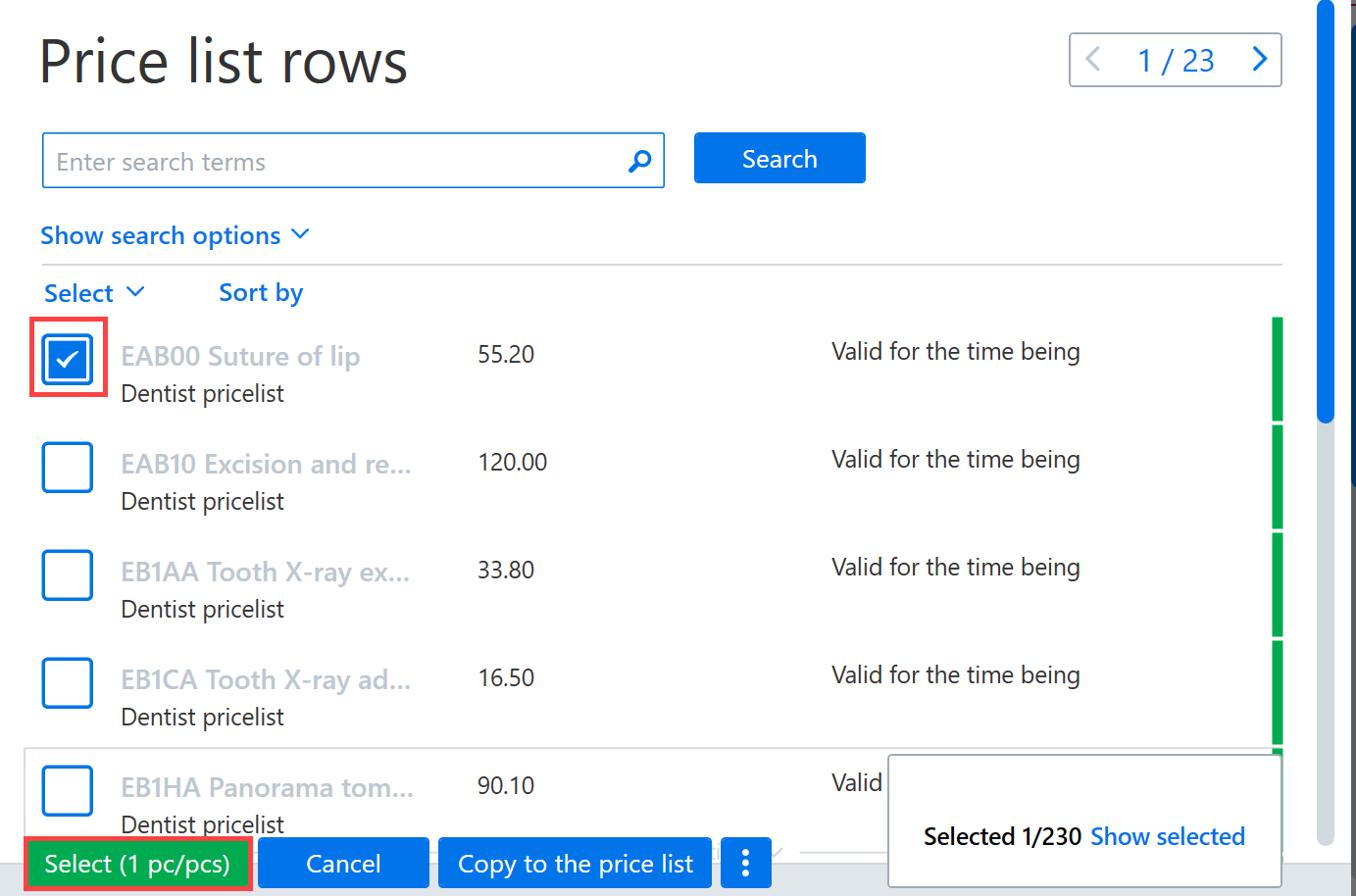1356x896 pixels.
Task: Open the three-dot more actions menu
Action: click(x=745, y=863)
